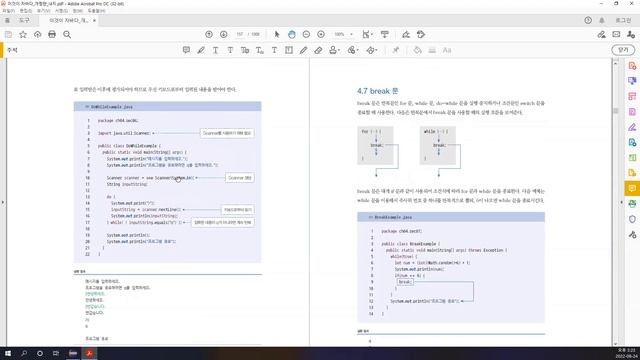This screenshot has height=360, width=640.
Task: Click the scrolling mode icon
Action: pos(384,34)
